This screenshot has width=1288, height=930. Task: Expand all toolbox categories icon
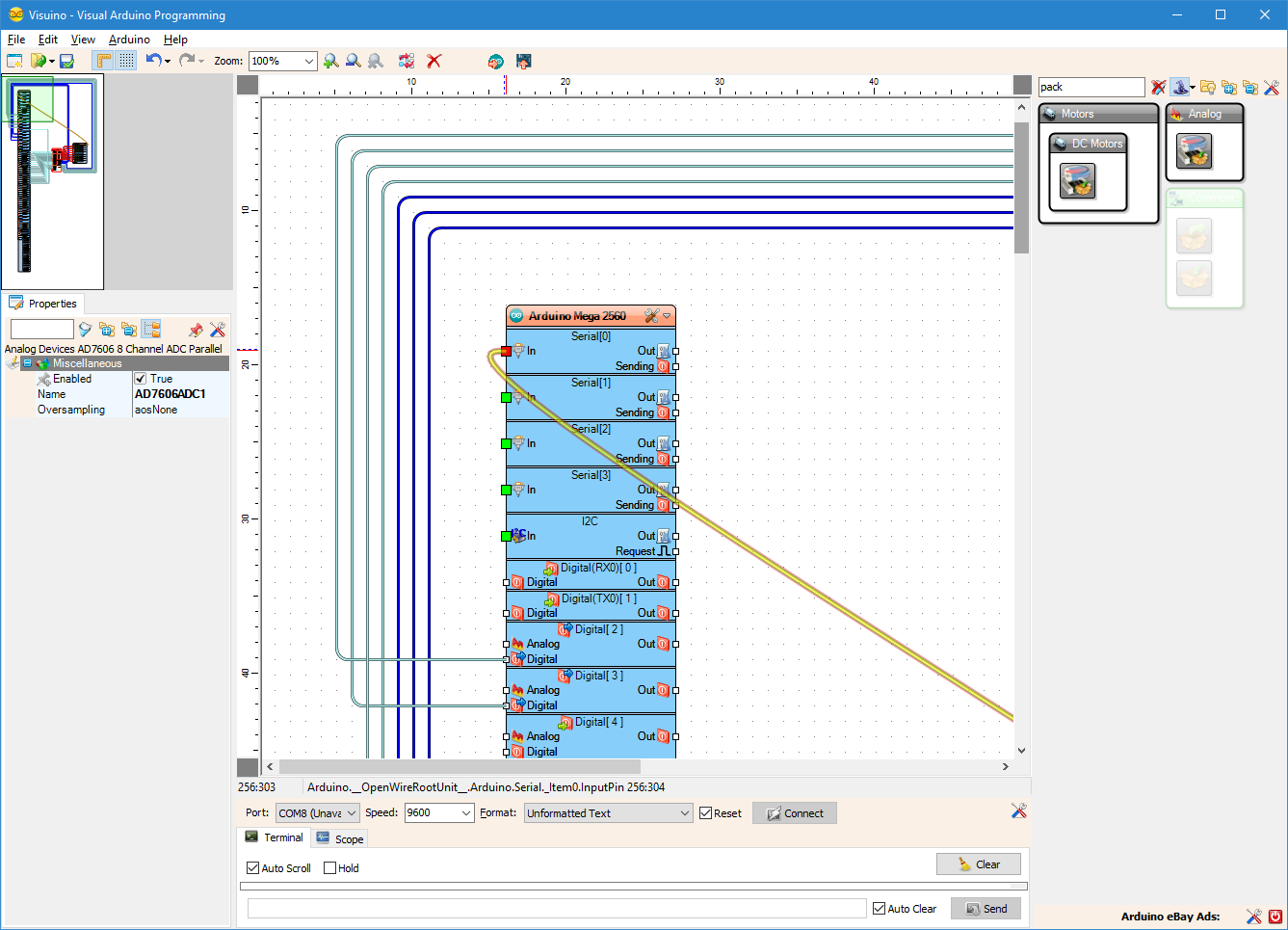coord(1229,87)
